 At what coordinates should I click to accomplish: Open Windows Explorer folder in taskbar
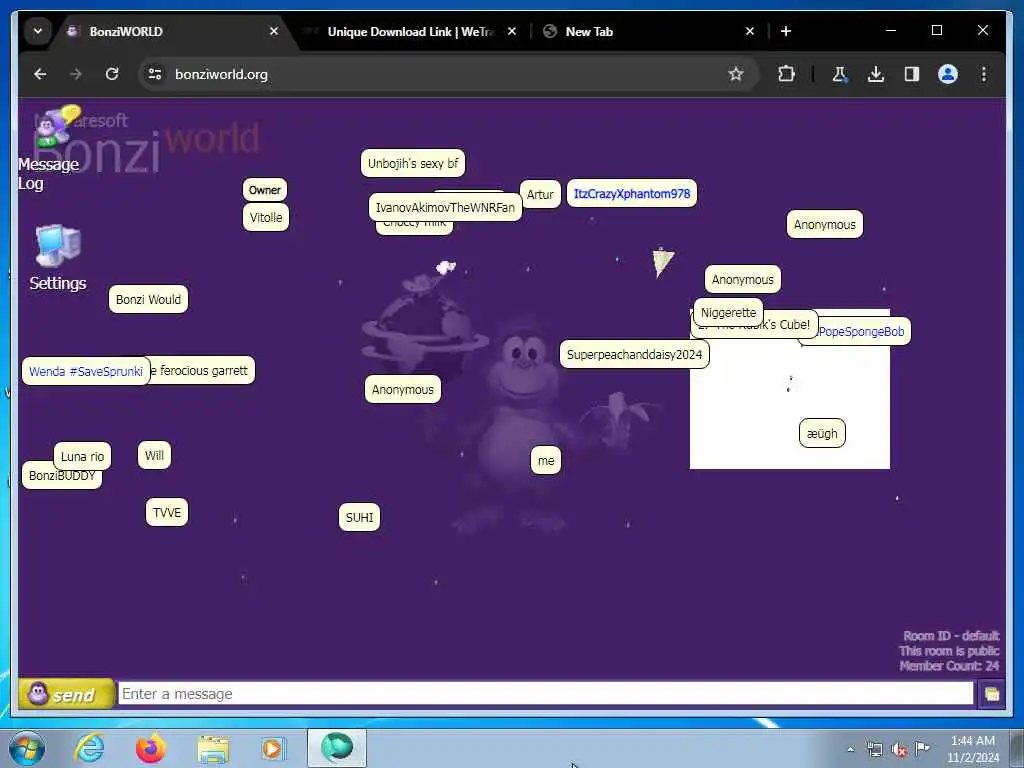click(x=213, y=750)
